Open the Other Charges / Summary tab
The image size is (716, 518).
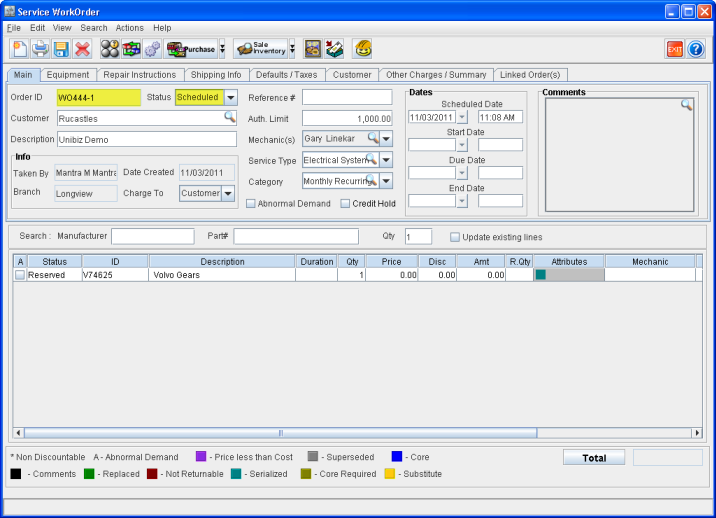coord(436,75)
